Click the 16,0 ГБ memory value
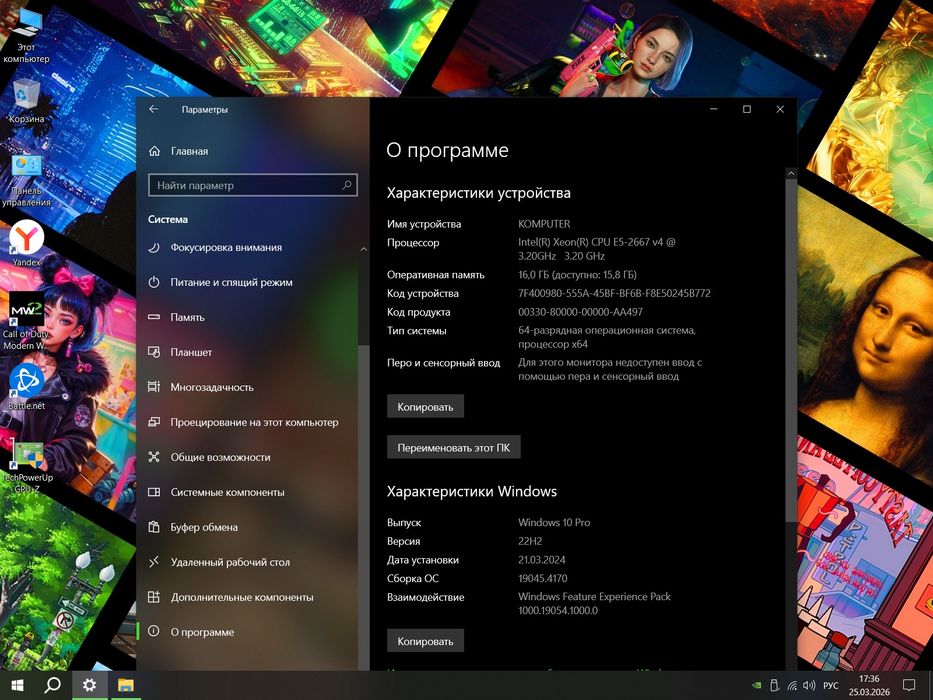This screenshot has height=700, width=933. coord(577,275)
